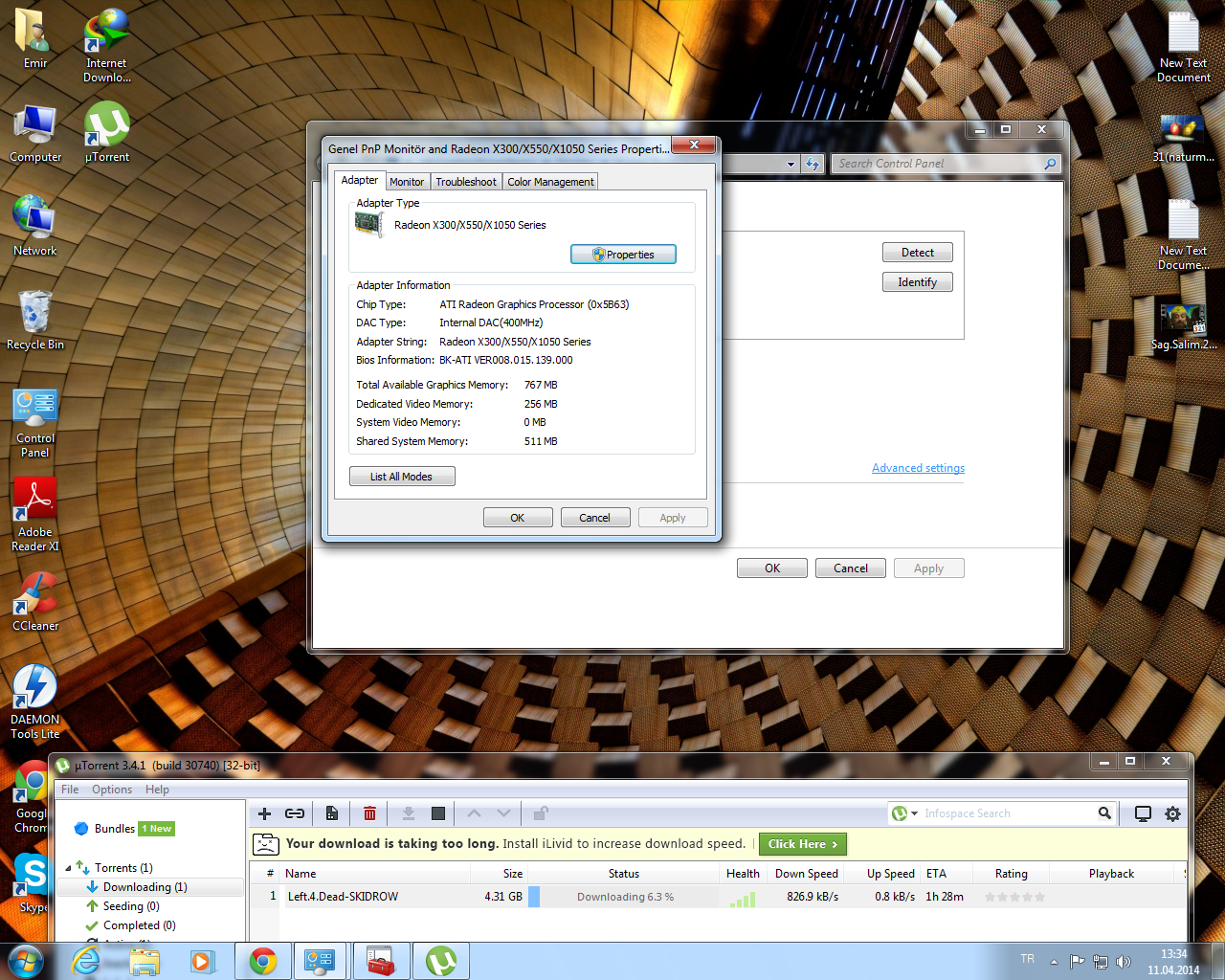Sort torrents by Name column header
The height and width of the screenshot is (980, 1225).
point(376,874)
